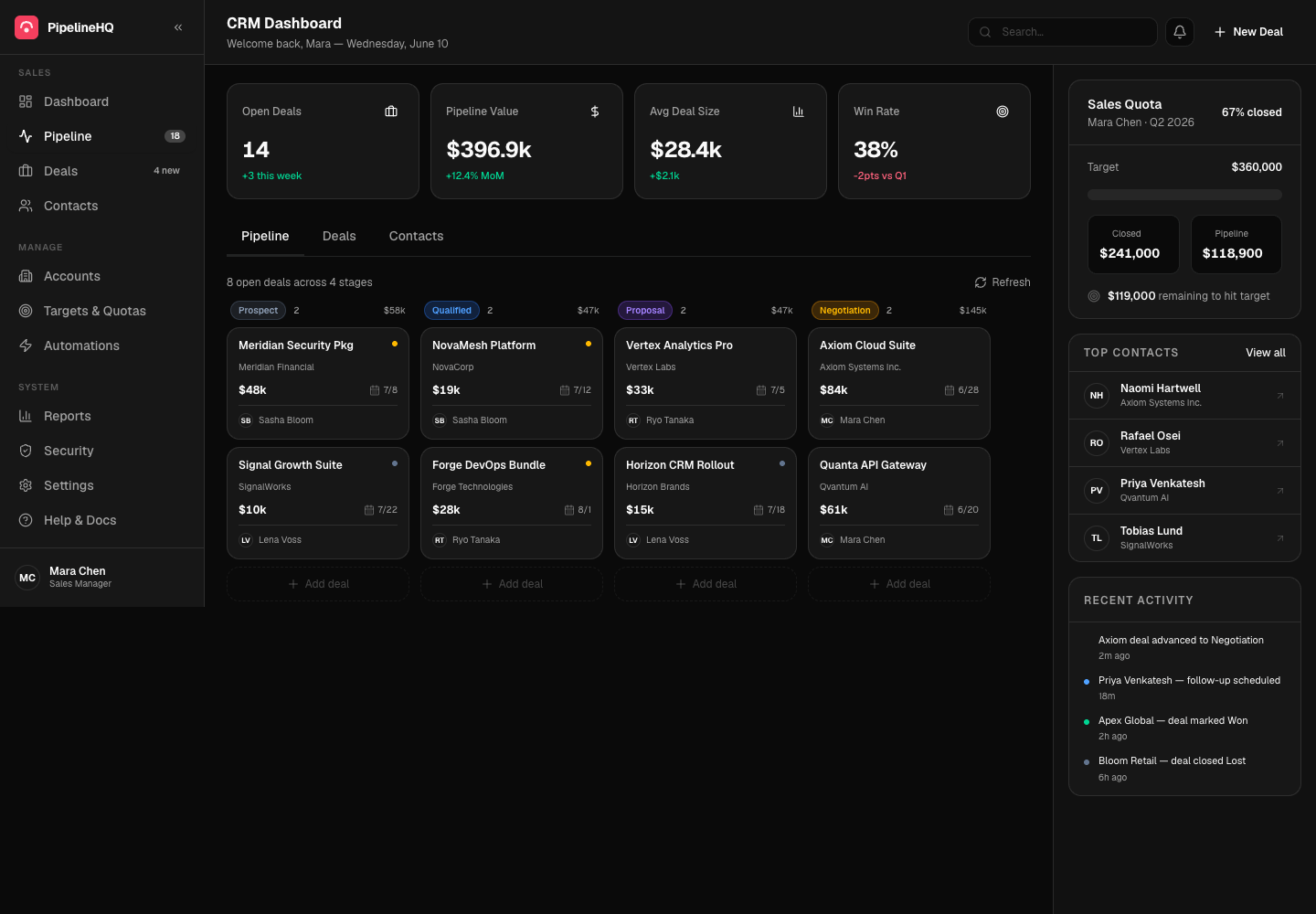This screenshot has height=914, width=1316.
Task: Click calendar icon on Forge DevOps Bundle
Action: point(569,510)
